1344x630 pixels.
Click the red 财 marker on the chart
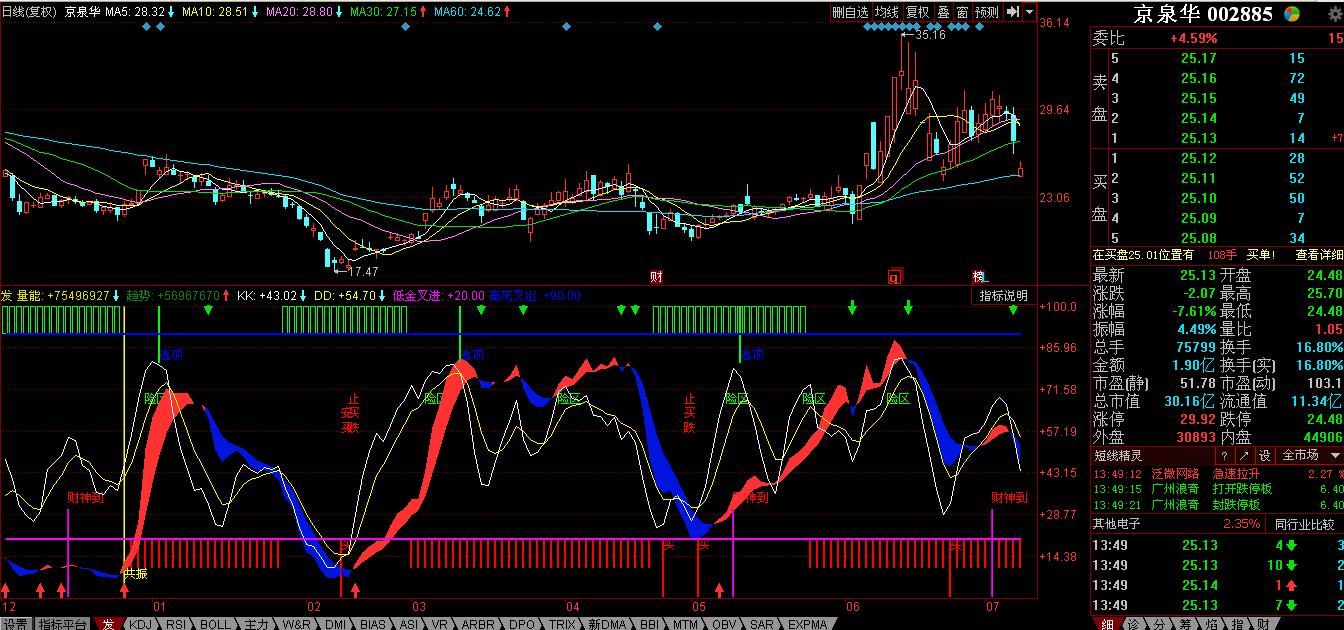pos(656,276)
